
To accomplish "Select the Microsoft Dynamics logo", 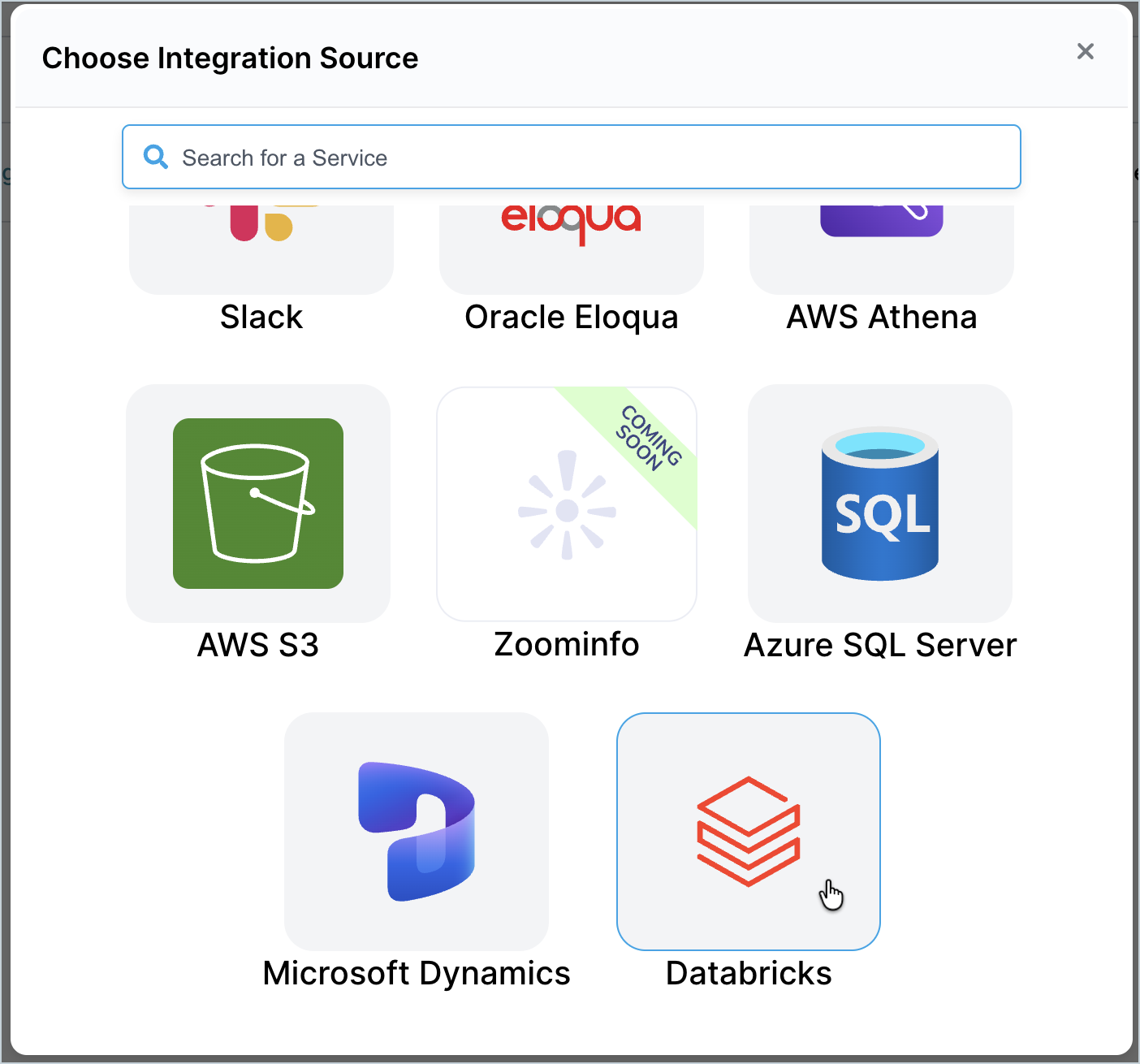I will [417, 832].
